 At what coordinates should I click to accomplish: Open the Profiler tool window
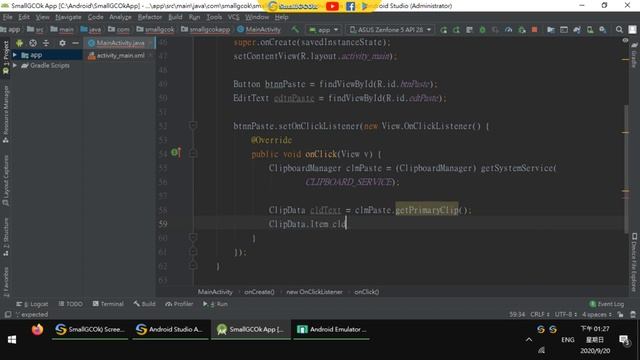click(x=179, y=304)
